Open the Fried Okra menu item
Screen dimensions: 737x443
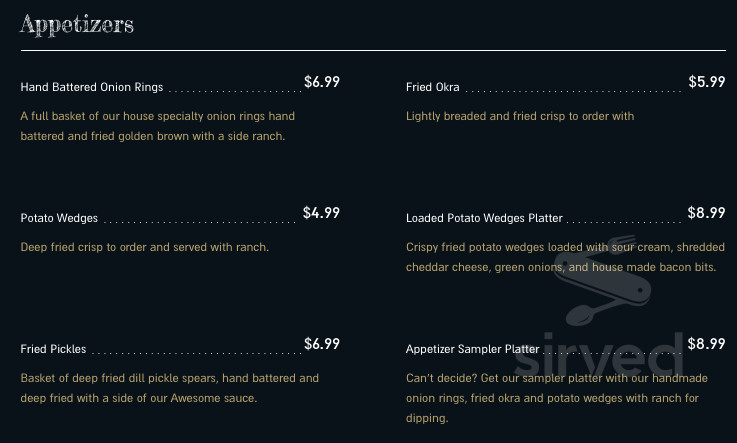(x=433, y=87)
